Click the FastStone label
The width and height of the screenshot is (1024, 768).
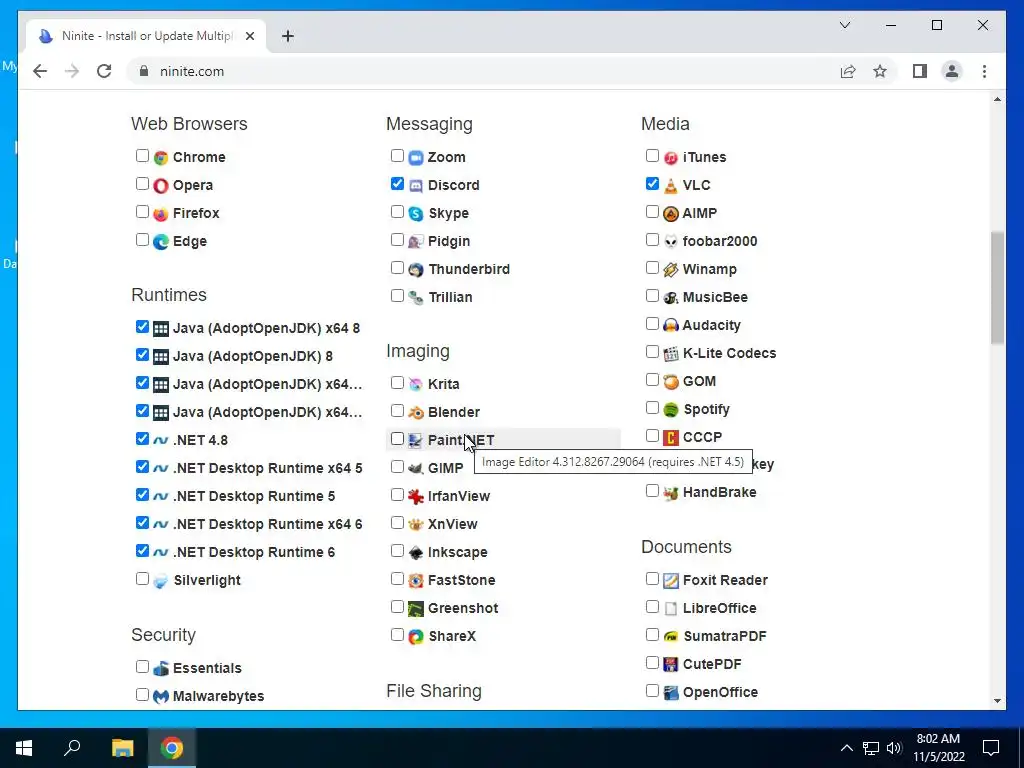pos(462,581)
